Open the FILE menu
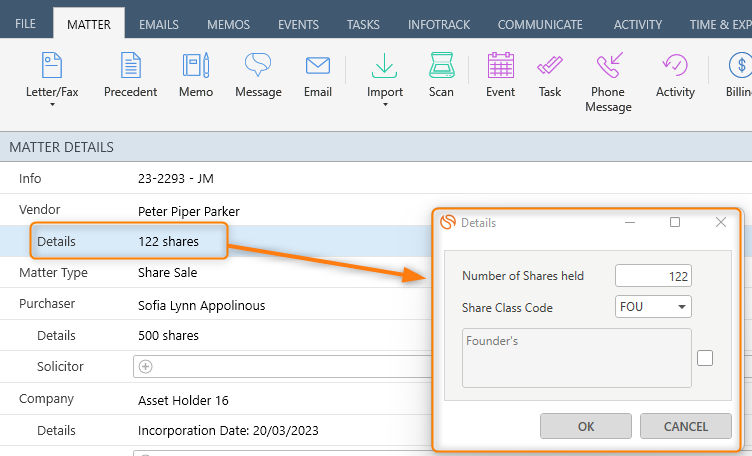The height and width of the screenshot is (456, 752). (x=25, y=24)
